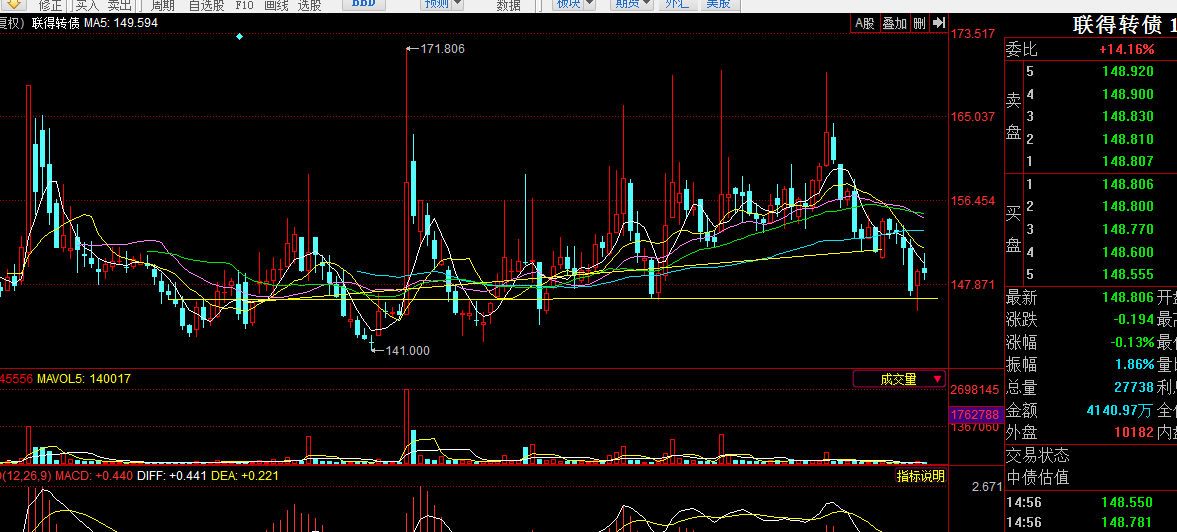Click the 141.000 low price marker
The width and height of the screenshot is (1177, 532).
click(407, 350)
